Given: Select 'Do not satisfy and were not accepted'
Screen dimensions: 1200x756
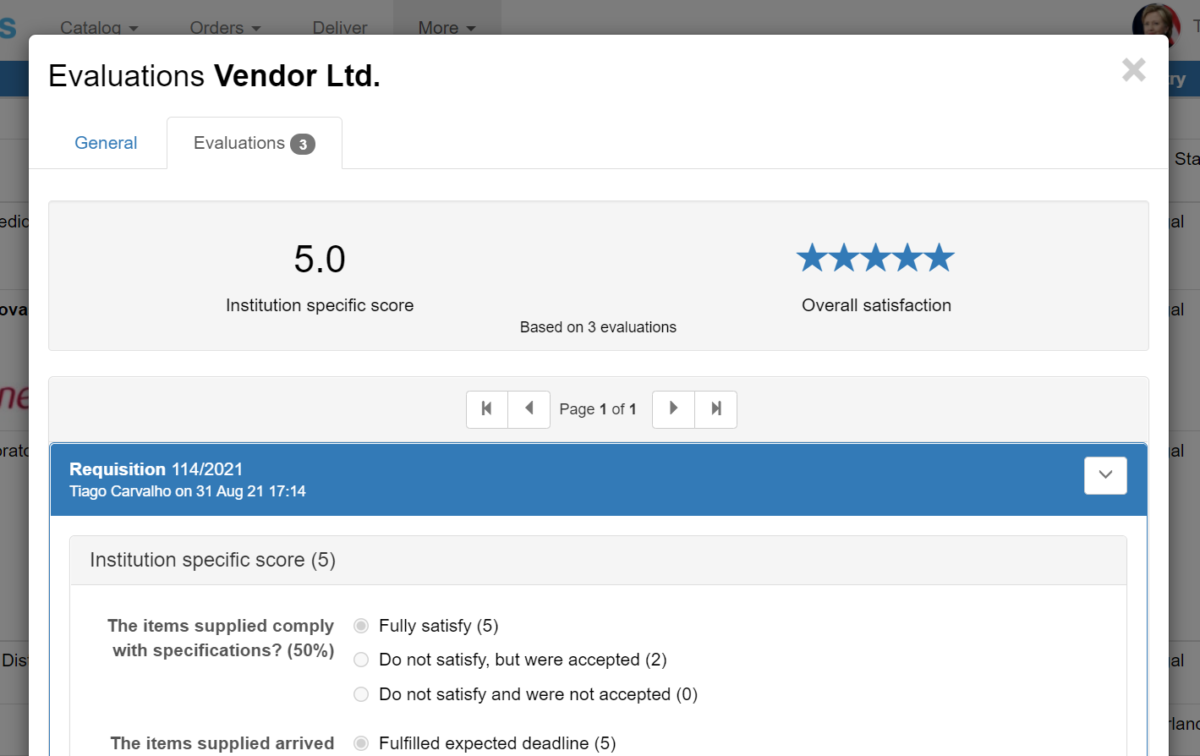Looking at the screenshot, I should (x=361, y=694).
